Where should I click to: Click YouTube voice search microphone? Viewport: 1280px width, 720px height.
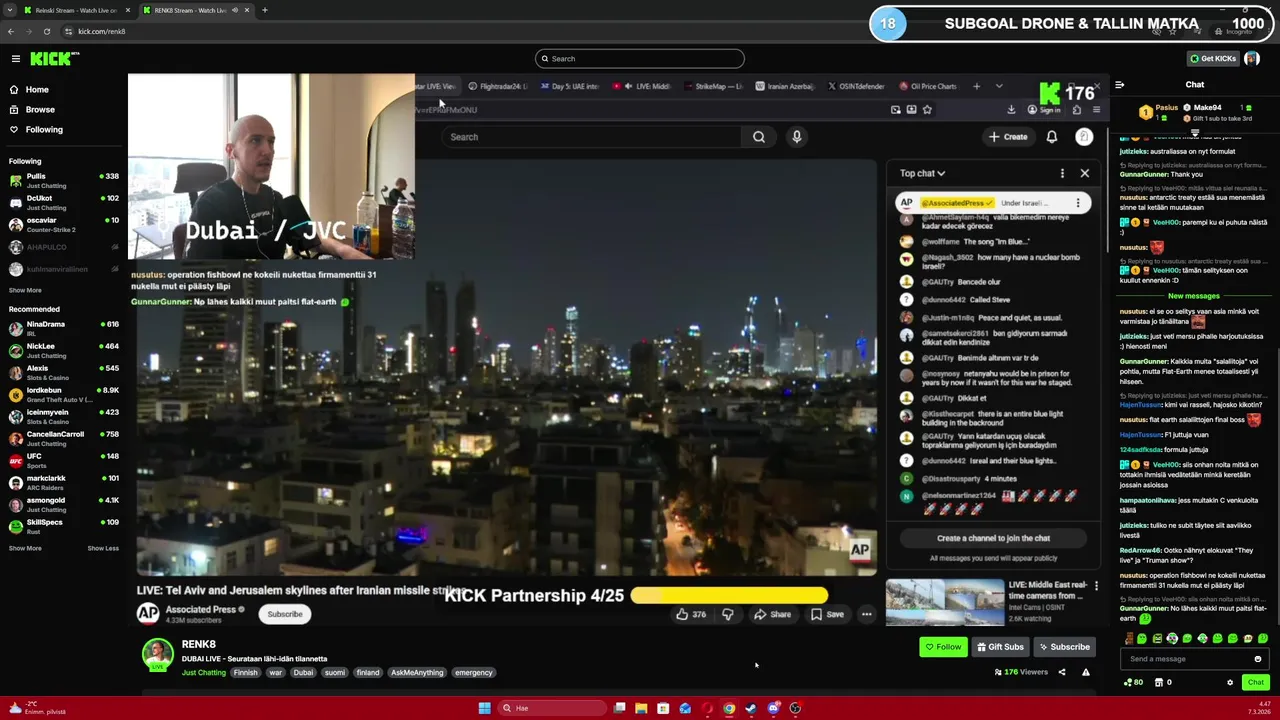[x=797, y=137]
